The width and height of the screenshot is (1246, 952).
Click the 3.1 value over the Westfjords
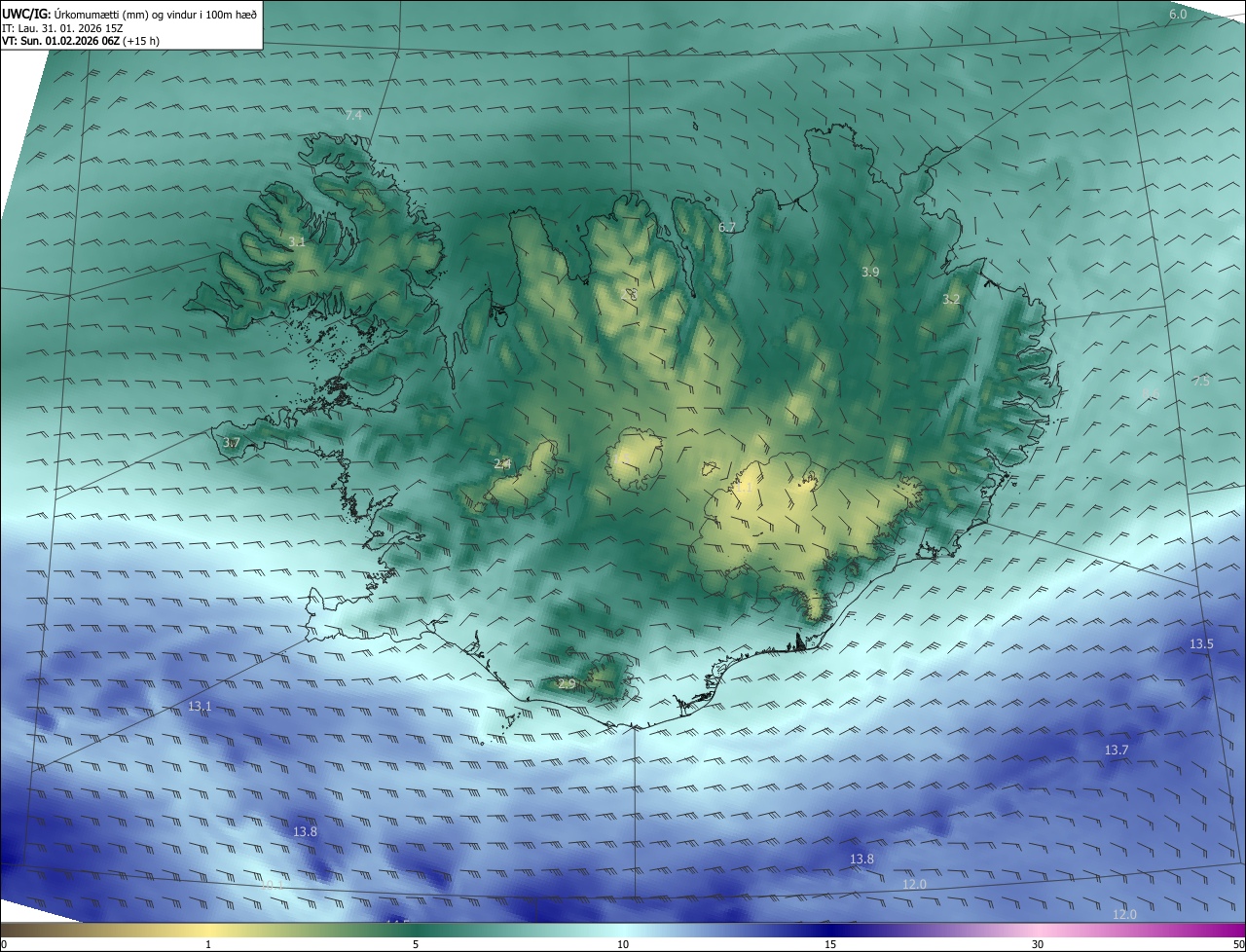[297, 241]
